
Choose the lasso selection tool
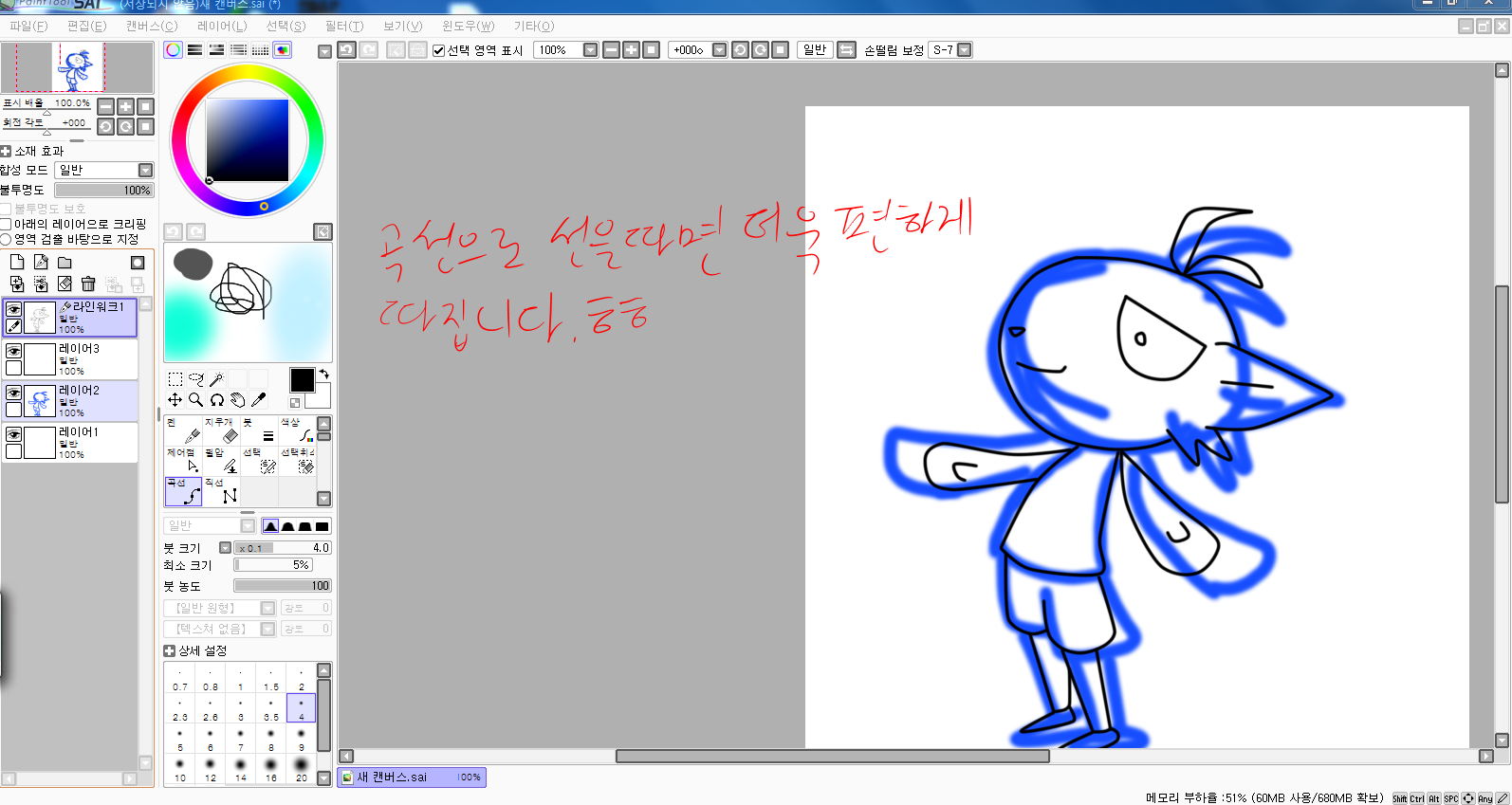[x=196, y=379]
